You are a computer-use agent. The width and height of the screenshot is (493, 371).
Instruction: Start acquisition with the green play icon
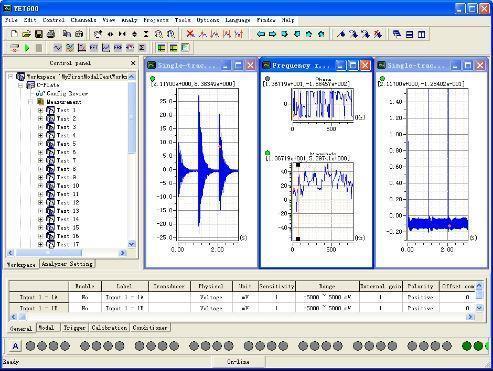click(27, 48)
